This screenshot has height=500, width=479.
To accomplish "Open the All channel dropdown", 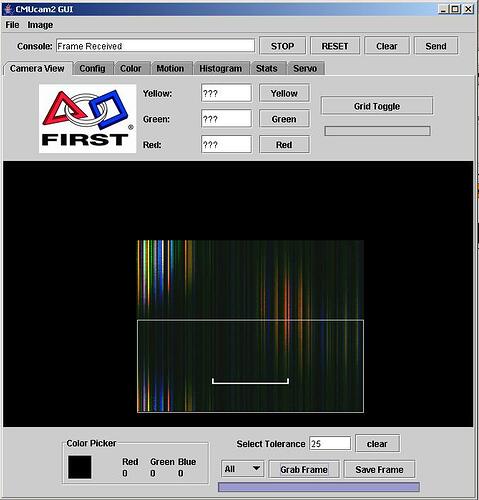I will (x=242, y=469).
